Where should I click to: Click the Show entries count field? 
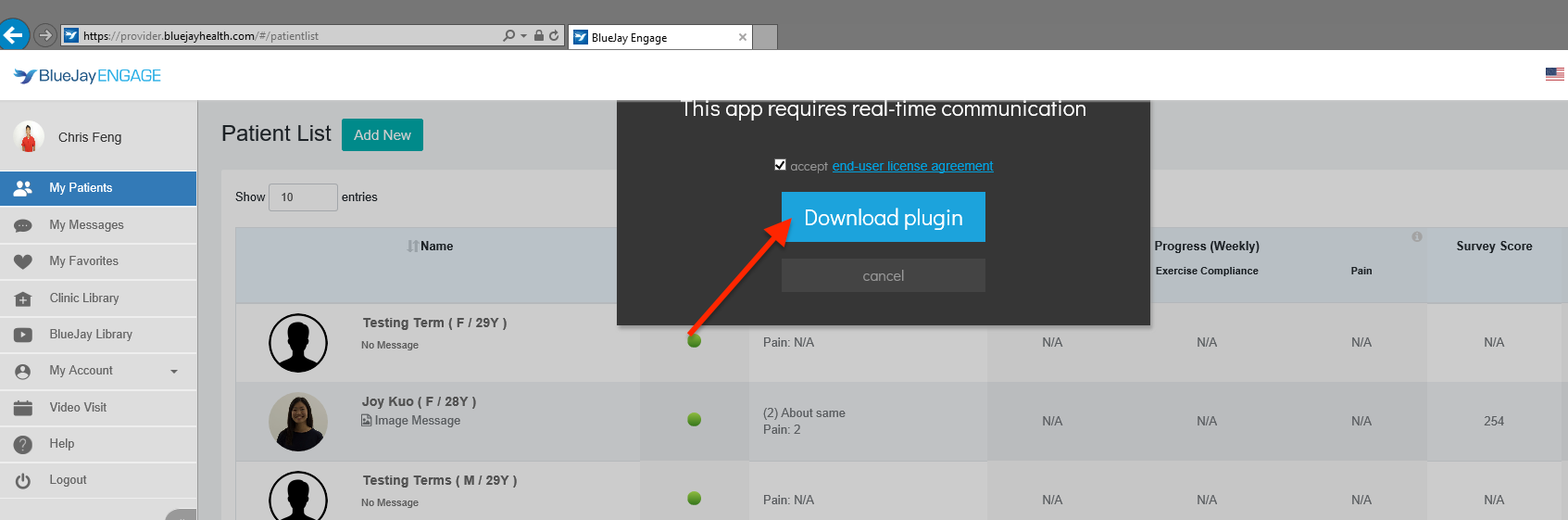303,197
